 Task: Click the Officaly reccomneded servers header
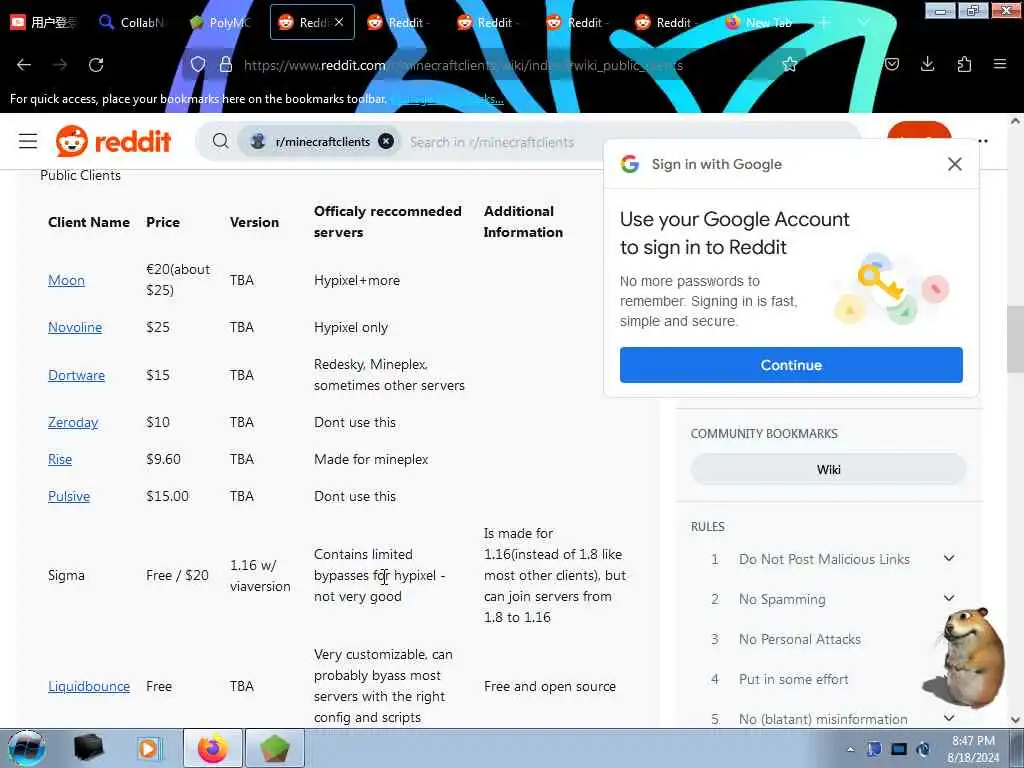(x=387, y=221)
